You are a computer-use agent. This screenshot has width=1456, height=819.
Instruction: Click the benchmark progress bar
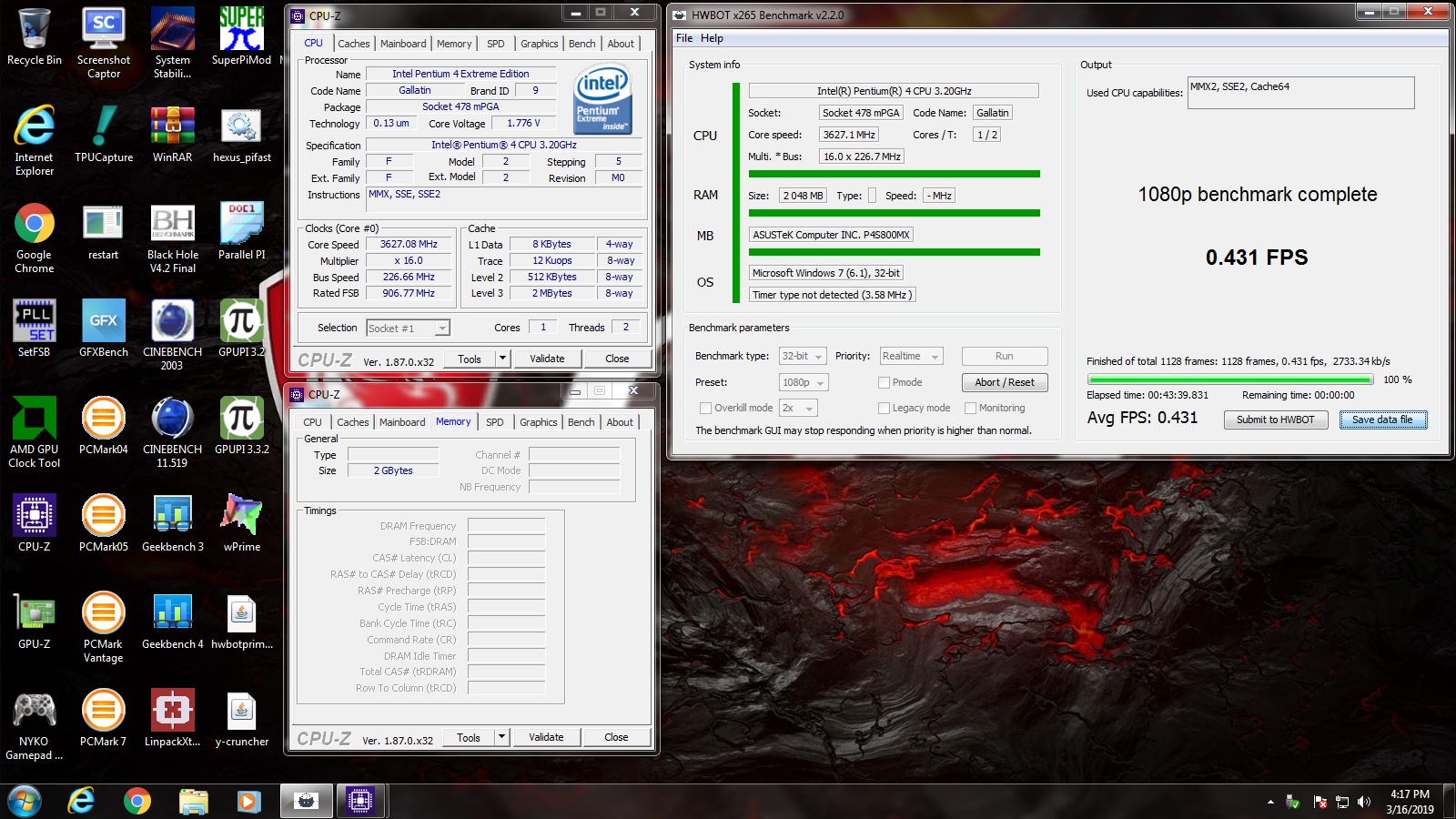pyautogui.click(x=1230, y=379)
